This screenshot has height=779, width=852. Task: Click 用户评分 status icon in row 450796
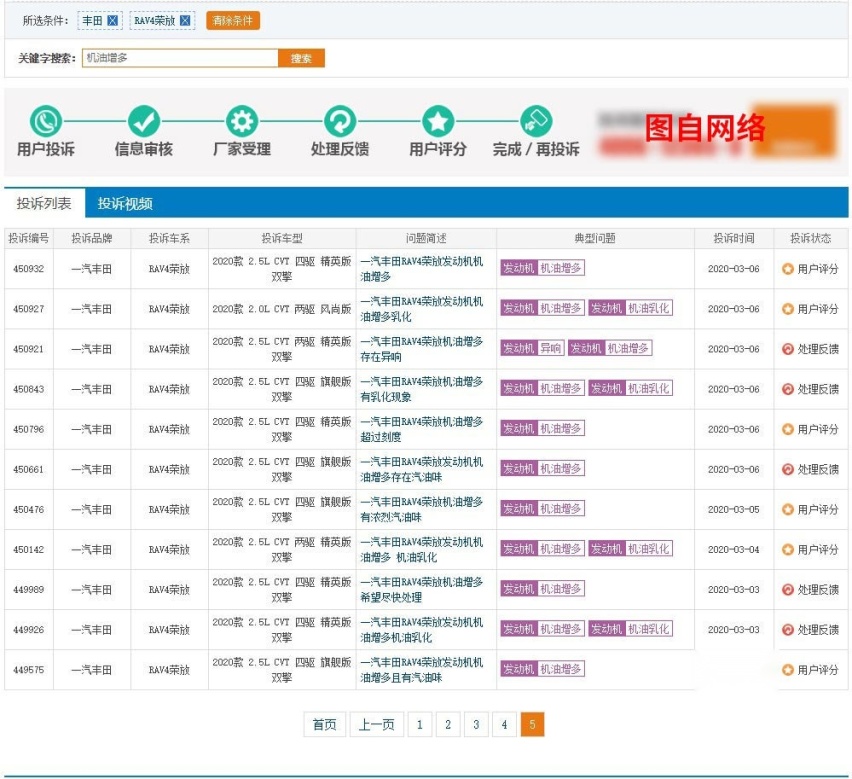coord(787,429)
